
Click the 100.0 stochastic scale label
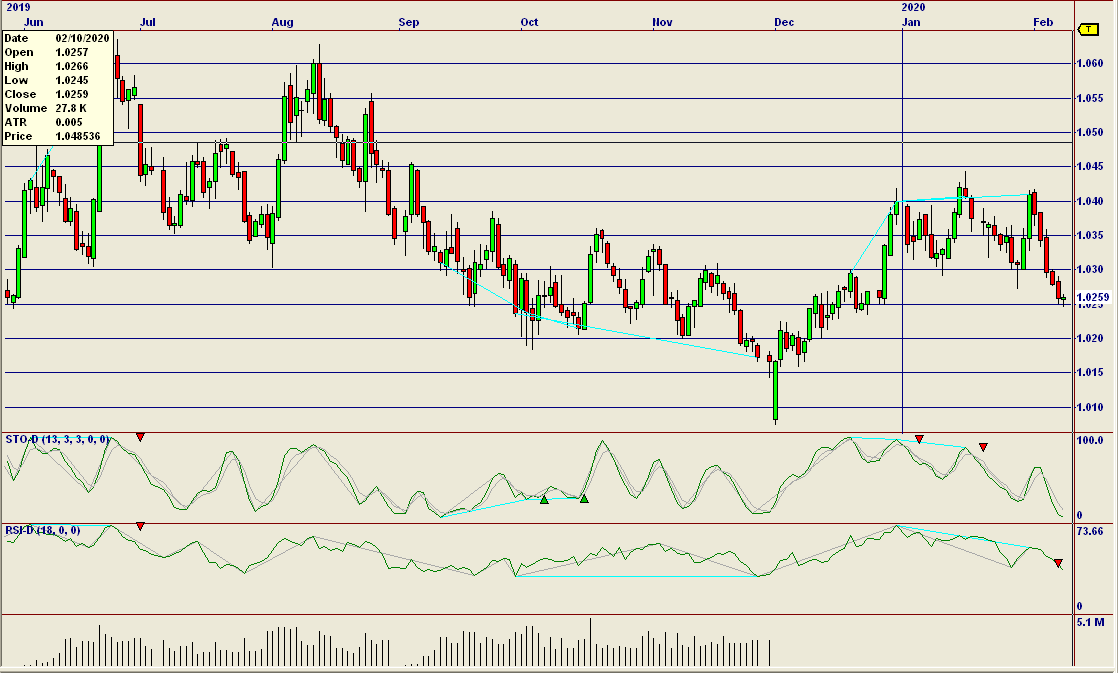click(x=1089, y=441)
